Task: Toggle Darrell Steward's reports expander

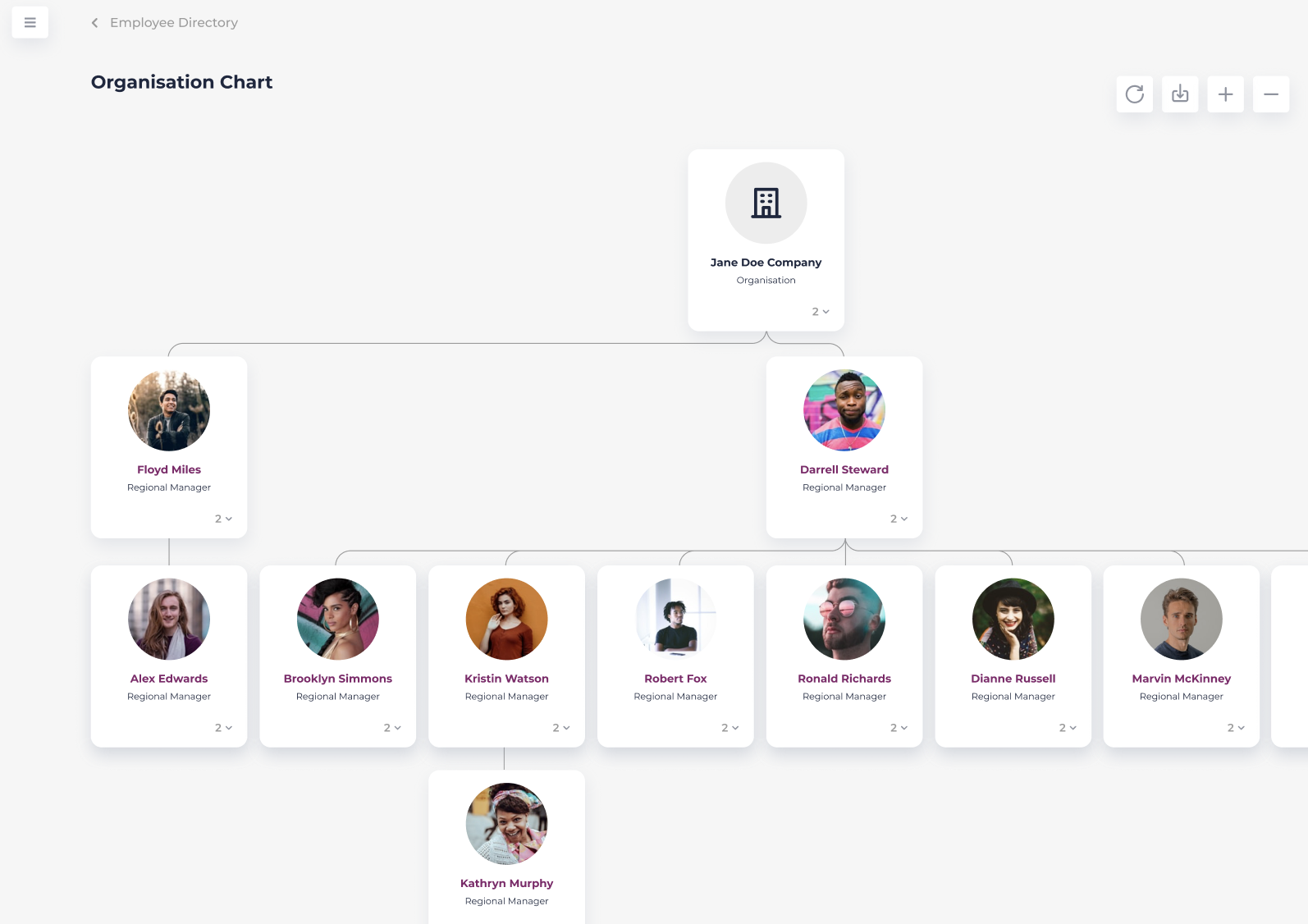Action: click(899, 519)
